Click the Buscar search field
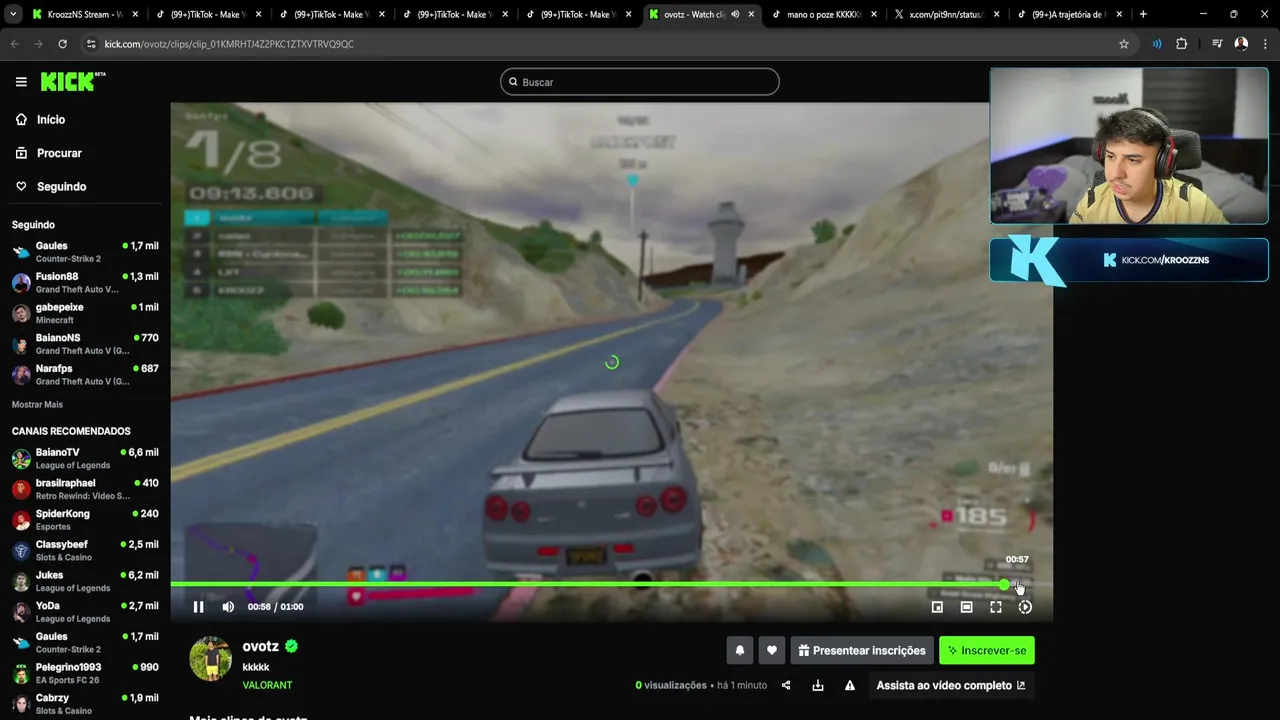Screen dimensions: 1280x720 [640, 82]
